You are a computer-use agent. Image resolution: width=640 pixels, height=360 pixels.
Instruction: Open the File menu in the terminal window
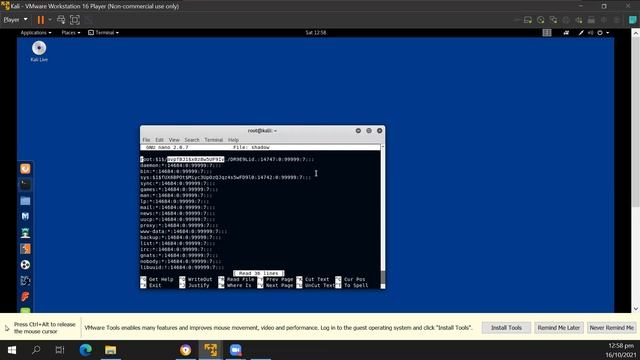tap(146, 140)
